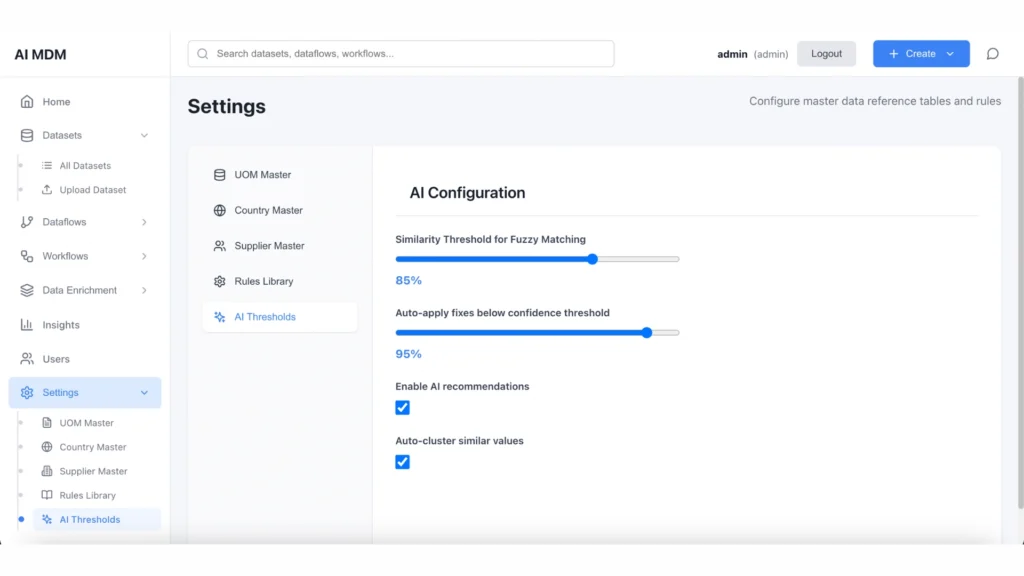This screenshot has height=576, width=1024.
Task: Click the Insights bar chart icon
Action: (27, 325)
